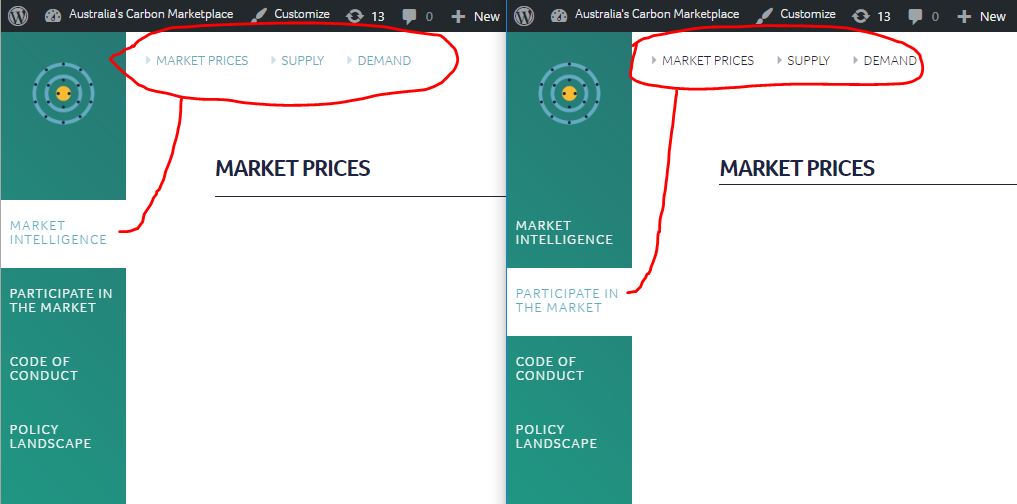The image size is (1017, 504).
Task: Click the Market Prices heading in the left page
Action: [x=293, y=169]
